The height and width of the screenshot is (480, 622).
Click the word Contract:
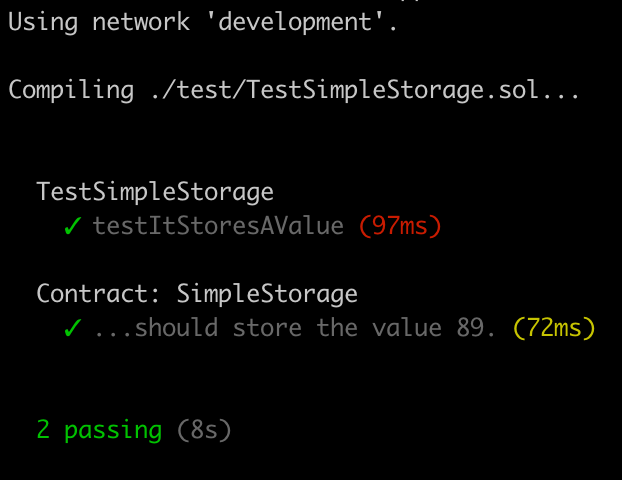98,294
